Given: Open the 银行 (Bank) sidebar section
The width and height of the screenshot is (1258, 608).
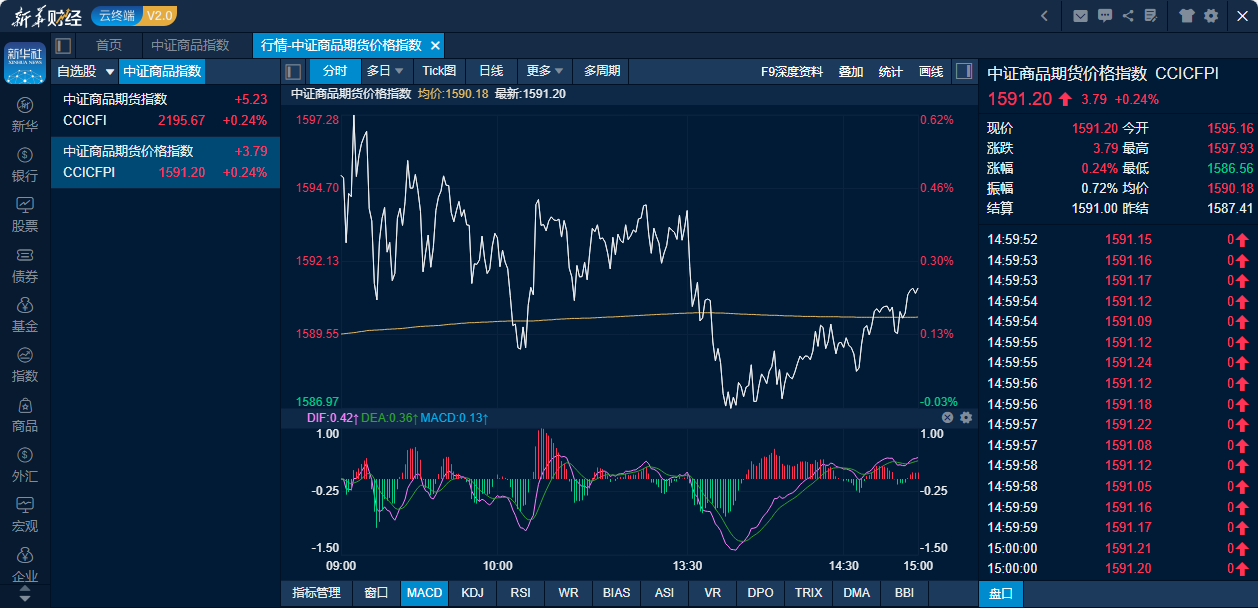Looking at the screenshot, I should click(25, 164).
